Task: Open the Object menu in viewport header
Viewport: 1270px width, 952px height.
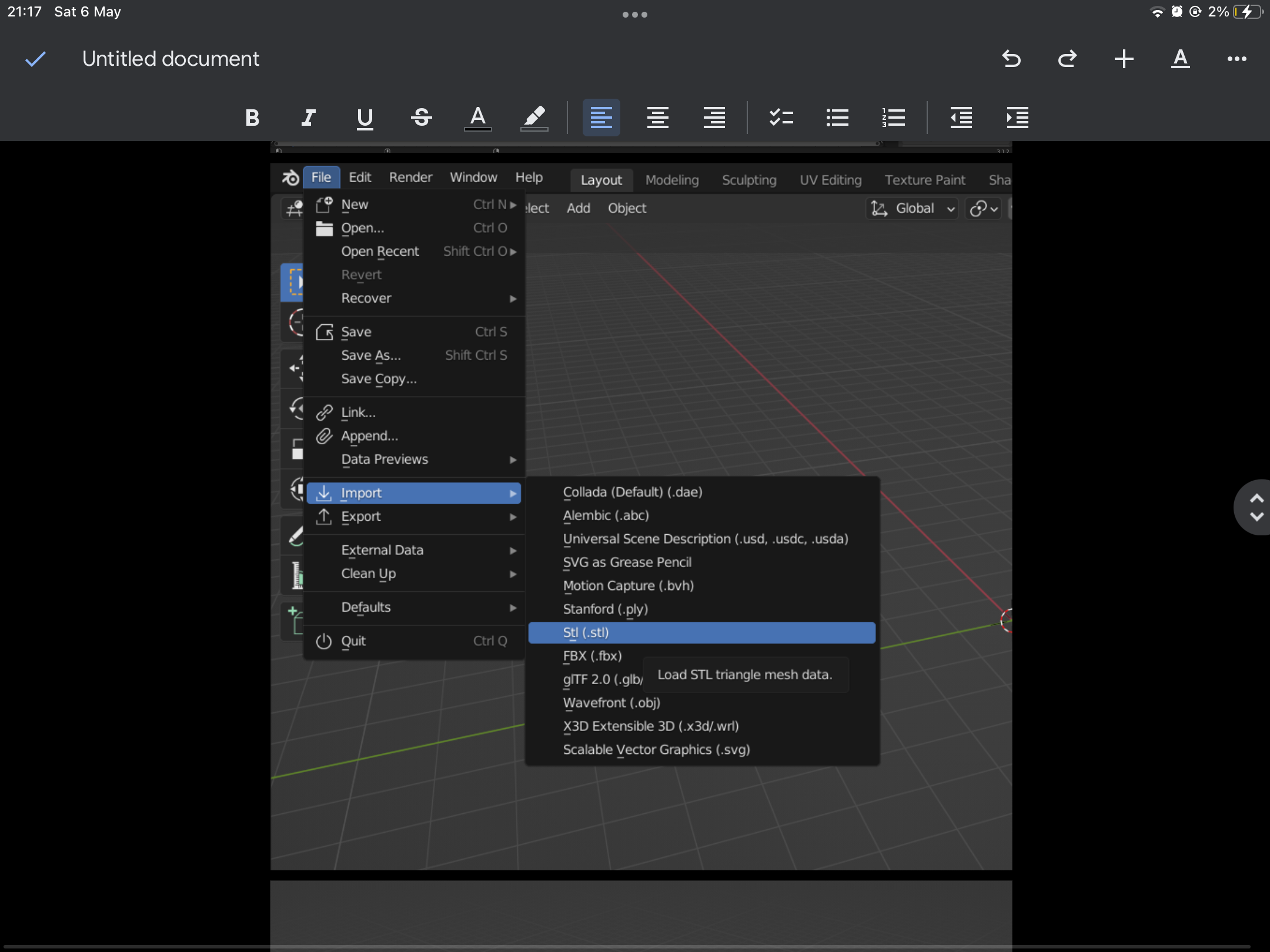Action: pyautogui.click(x=627, y=208)
